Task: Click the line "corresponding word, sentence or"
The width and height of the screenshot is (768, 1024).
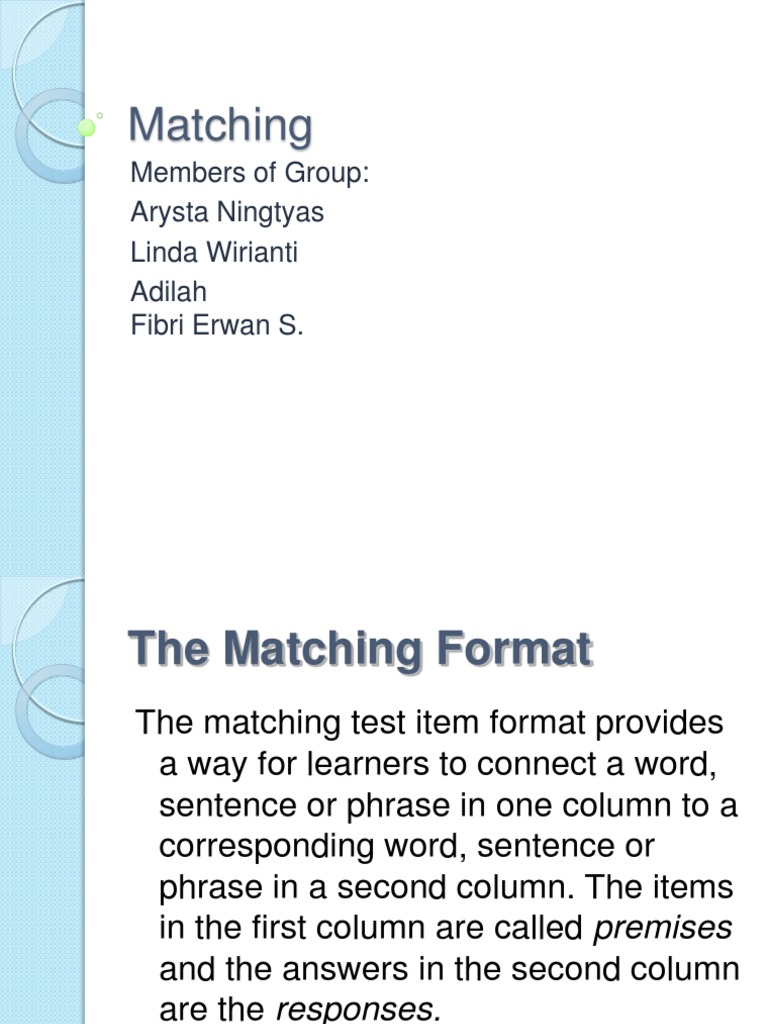Action: point(406,846)
